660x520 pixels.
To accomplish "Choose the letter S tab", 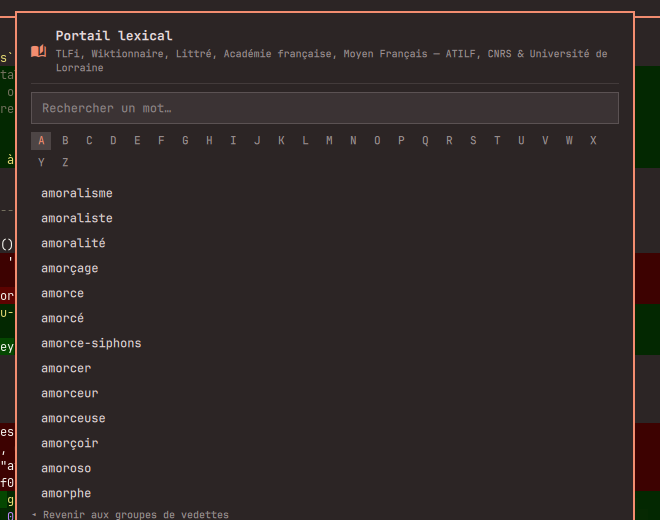I will tap(473, 141).
